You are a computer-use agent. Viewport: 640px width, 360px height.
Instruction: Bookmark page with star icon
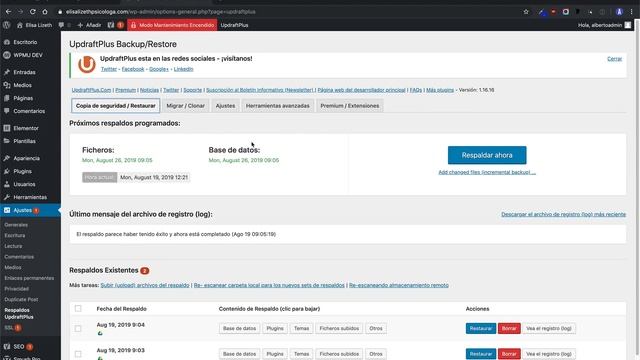[526, 12]
